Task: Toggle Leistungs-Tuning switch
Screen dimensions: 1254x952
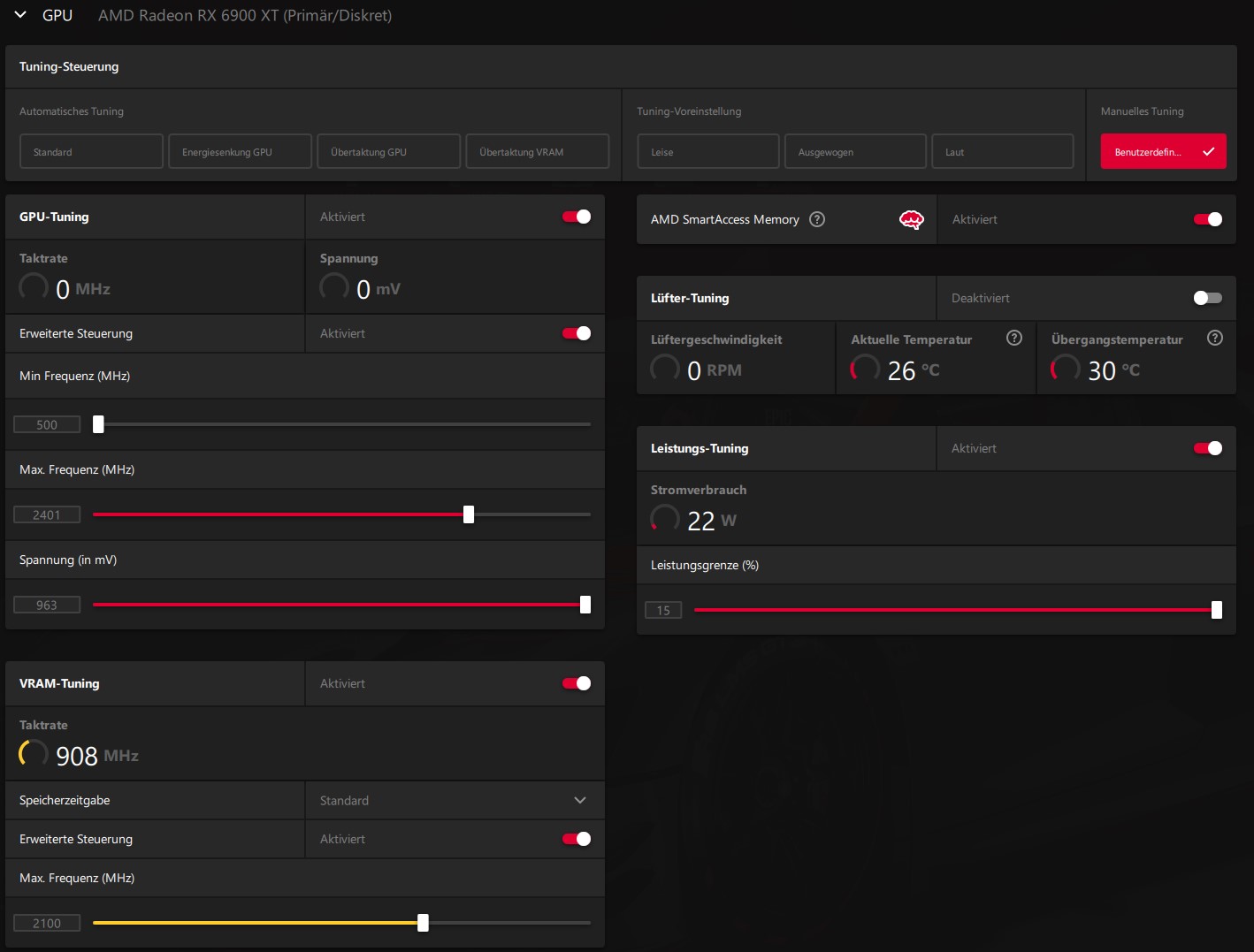Action: 1208,448
